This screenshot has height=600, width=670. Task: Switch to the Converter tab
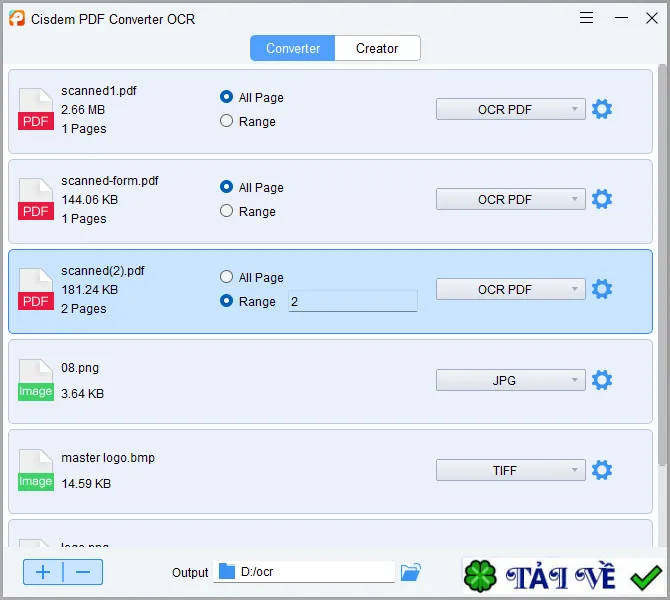pyautogui.click(x=293, y=48)
